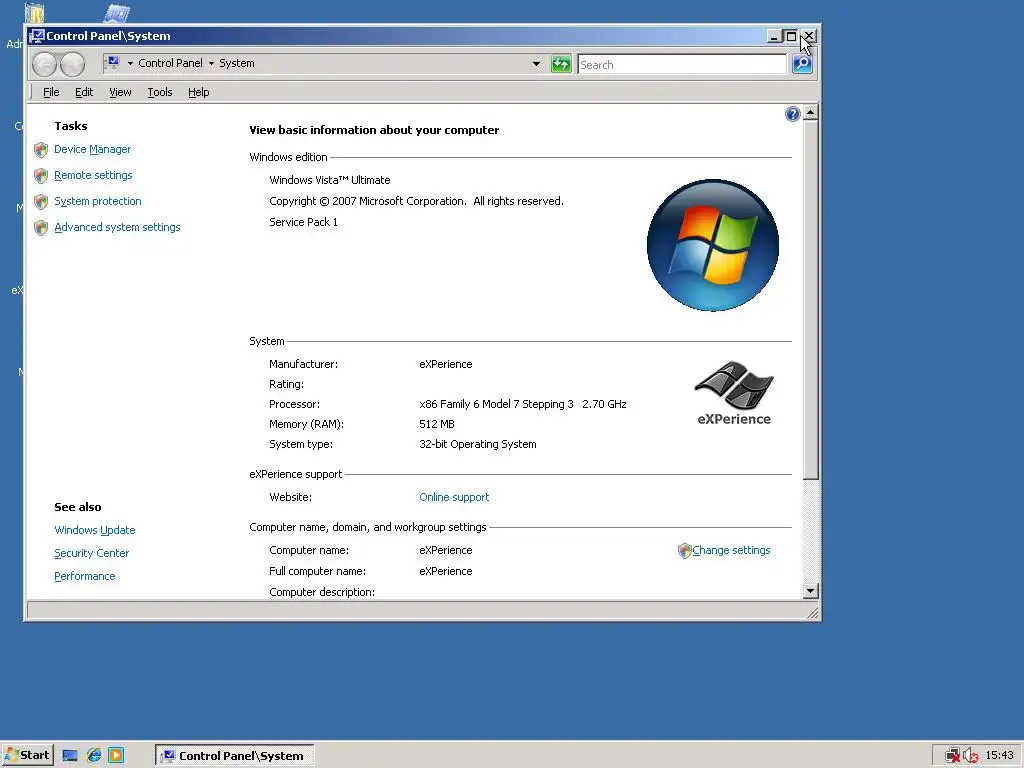
Task: Click the search magnifier button
Action: click(x=802, y=64)
